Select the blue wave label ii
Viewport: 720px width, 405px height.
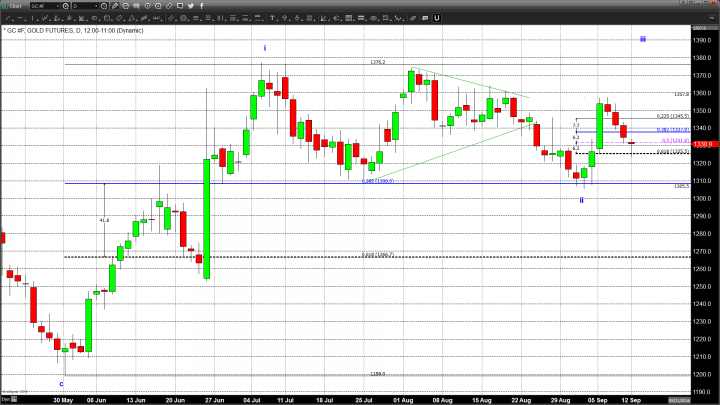tap(581, 200)
